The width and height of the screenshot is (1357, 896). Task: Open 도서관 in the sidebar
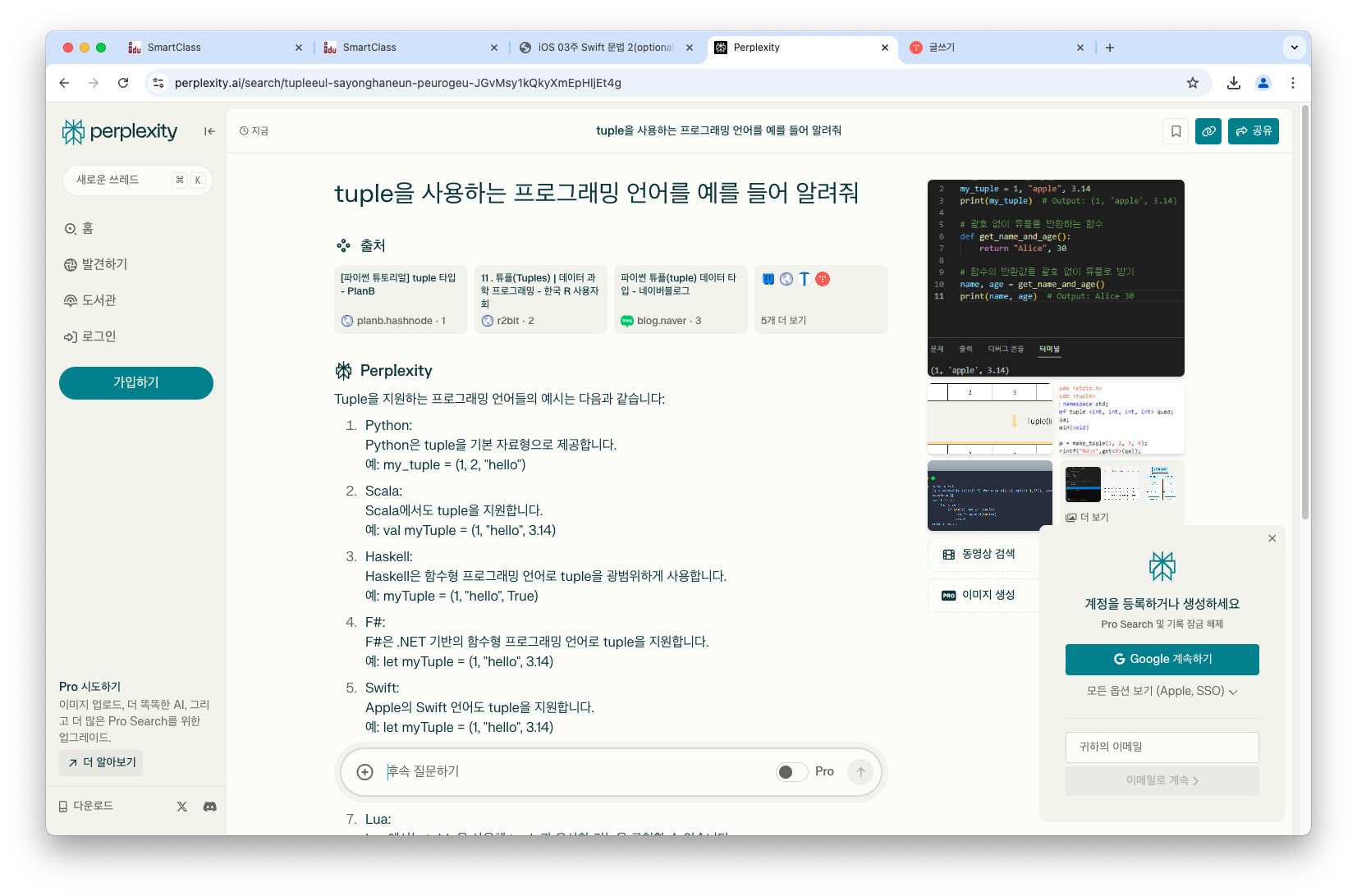coord(90,300)
